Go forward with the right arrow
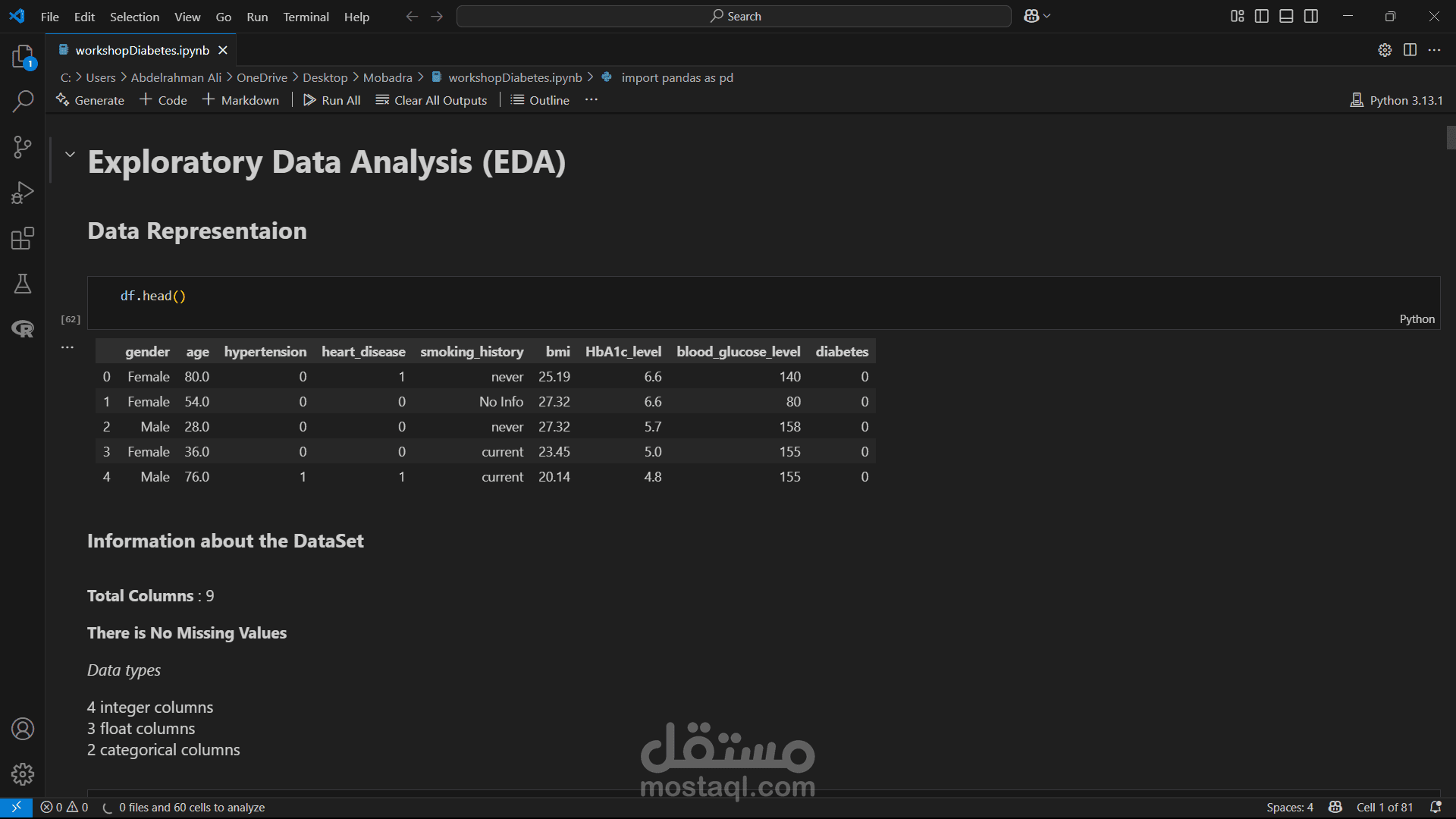The width and height of the screenshot is (1456, 819). [x=437, y=16]
